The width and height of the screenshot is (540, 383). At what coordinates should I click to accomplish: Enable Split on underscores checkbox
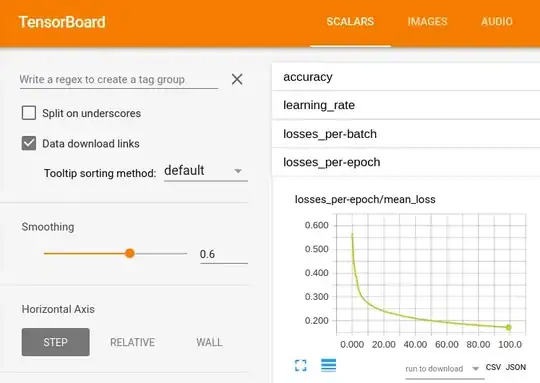pos(29,113)
